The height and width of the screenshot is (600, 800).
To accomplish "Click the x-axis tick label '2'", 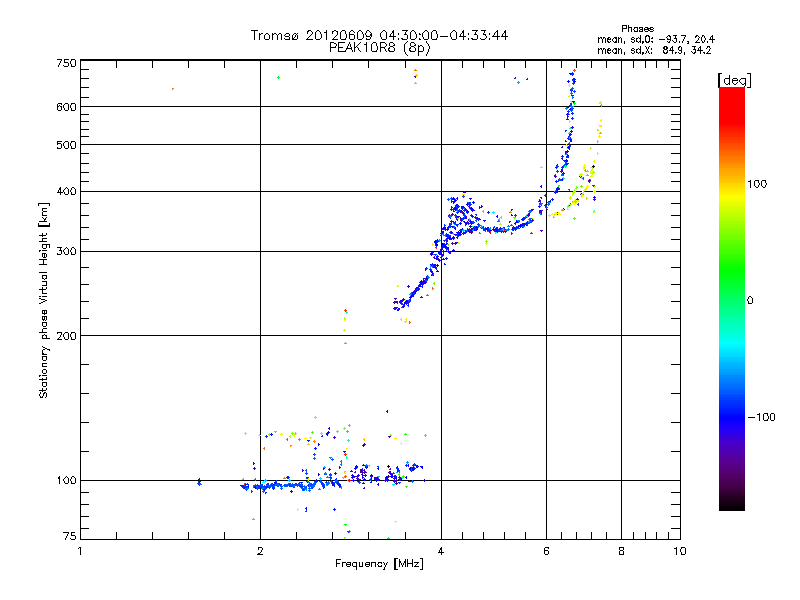I will (260, 552).
